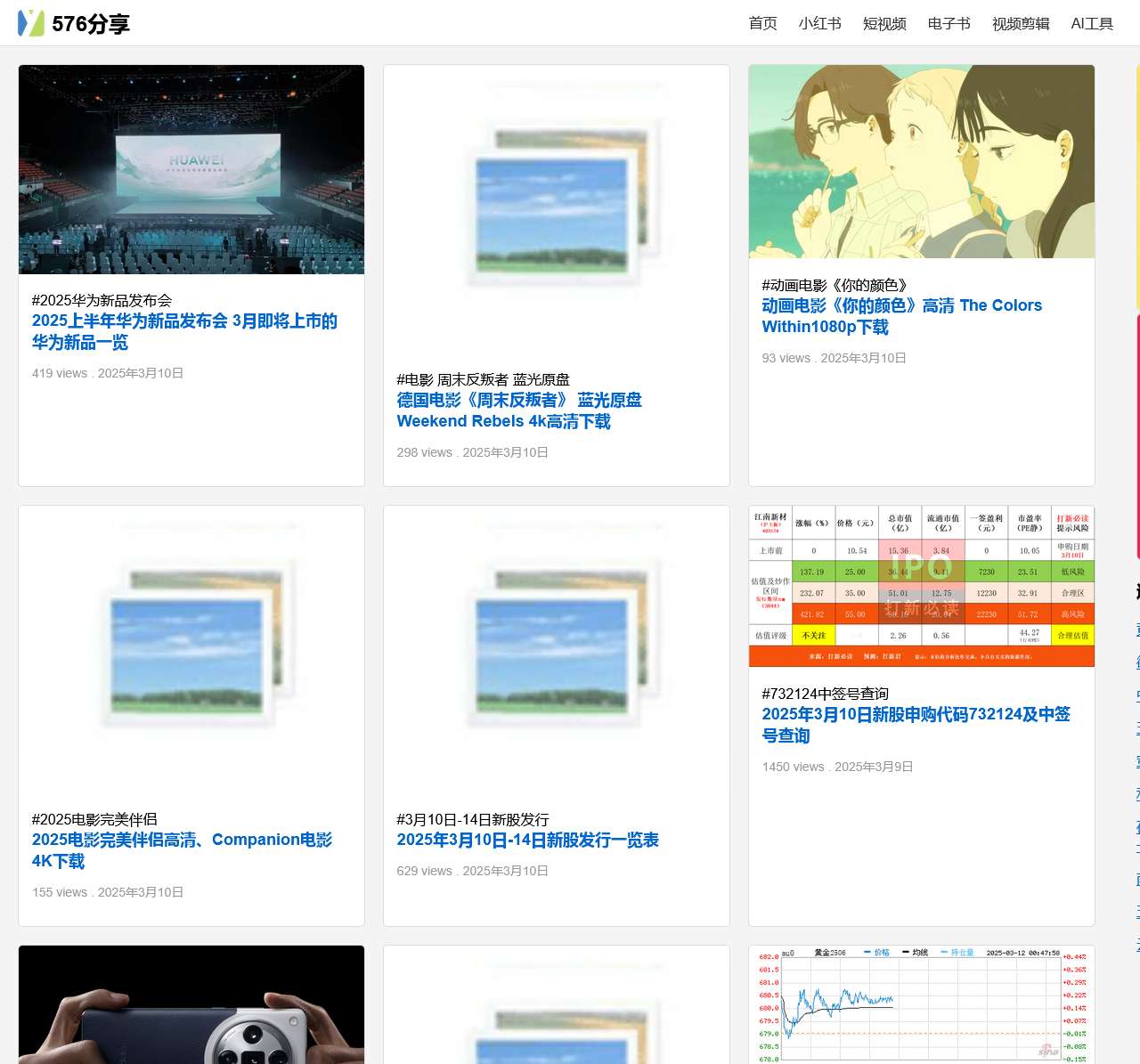1140x1064 pixels.
Task: Open the placeholder image for 完美伴侣 post
Action: (191, 650)
